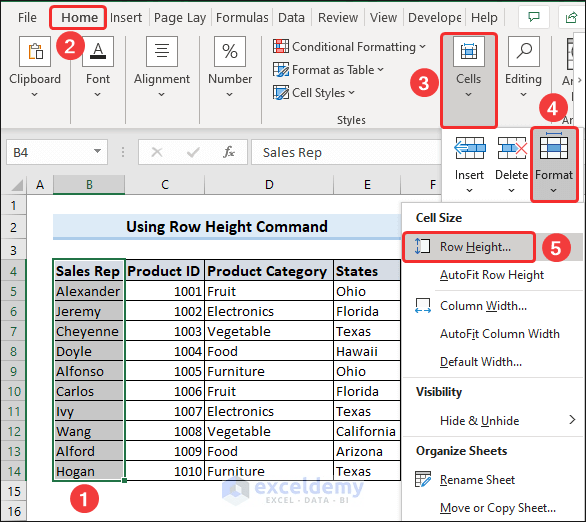Switch to the Insert ribbon tab

click(x=126, y=18)
